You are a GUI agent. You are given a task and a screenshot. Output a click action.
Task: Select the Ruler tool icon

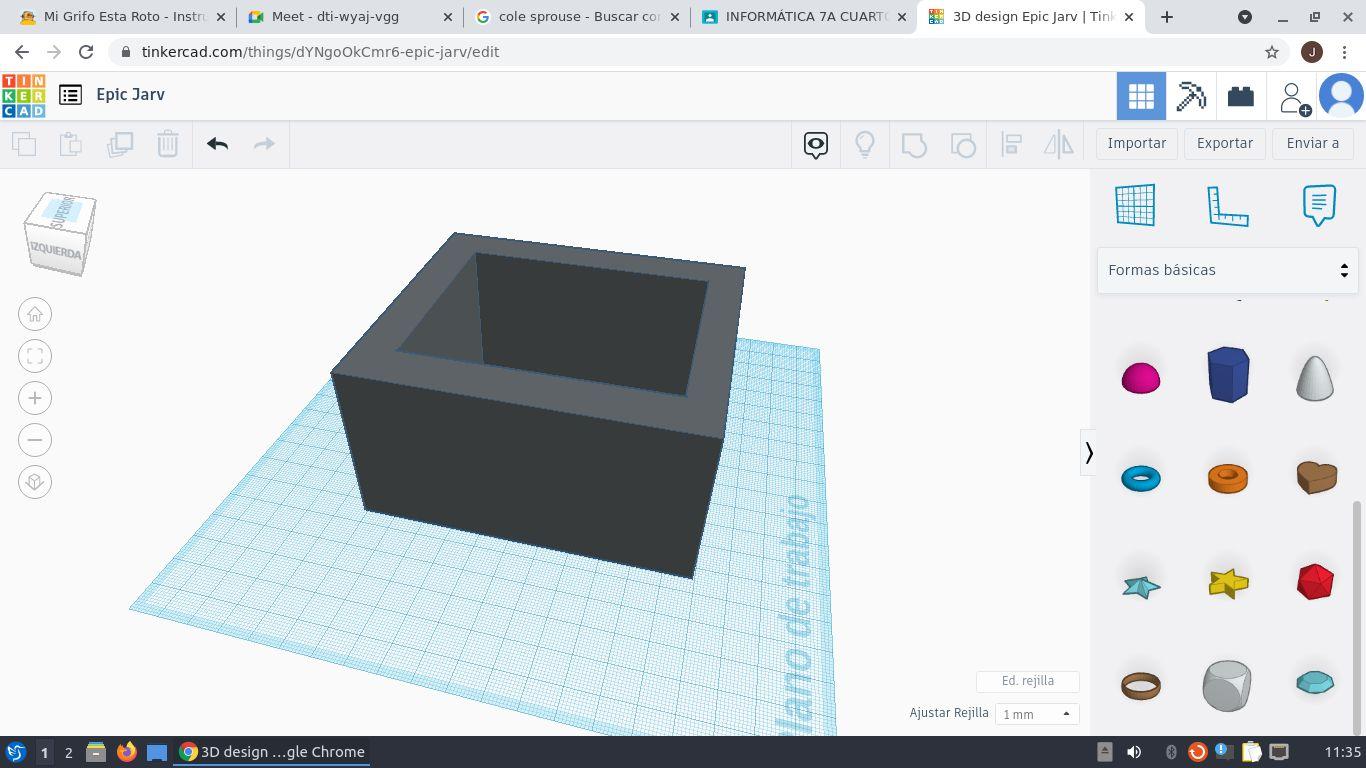point(1228,206)
